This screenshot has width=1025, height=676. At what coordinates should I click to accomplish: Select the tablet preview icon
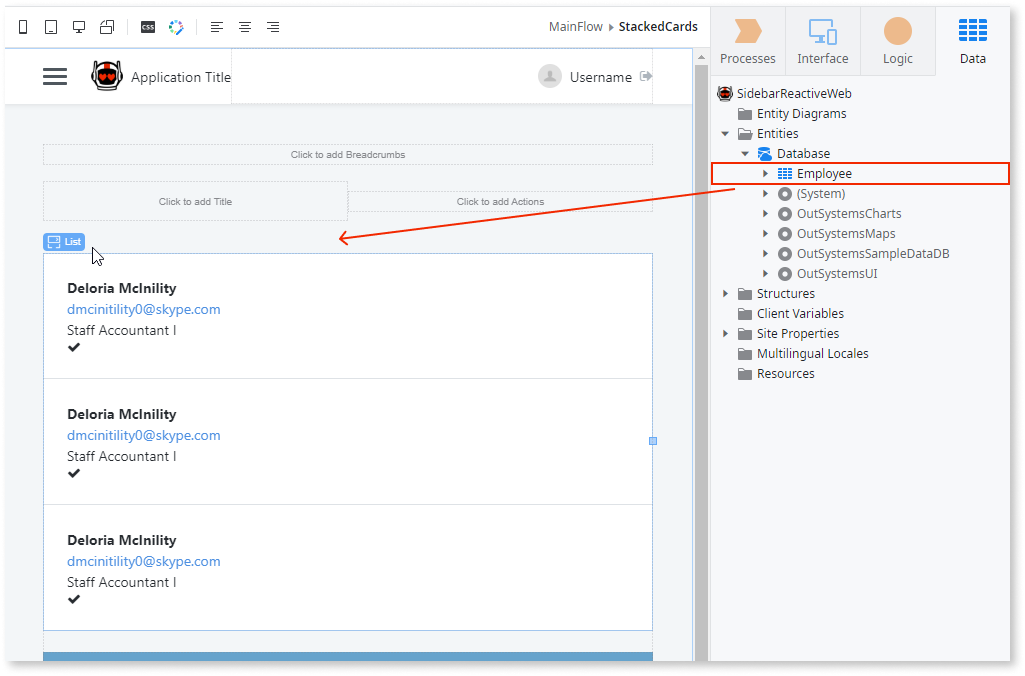click(x=51, y=27)
